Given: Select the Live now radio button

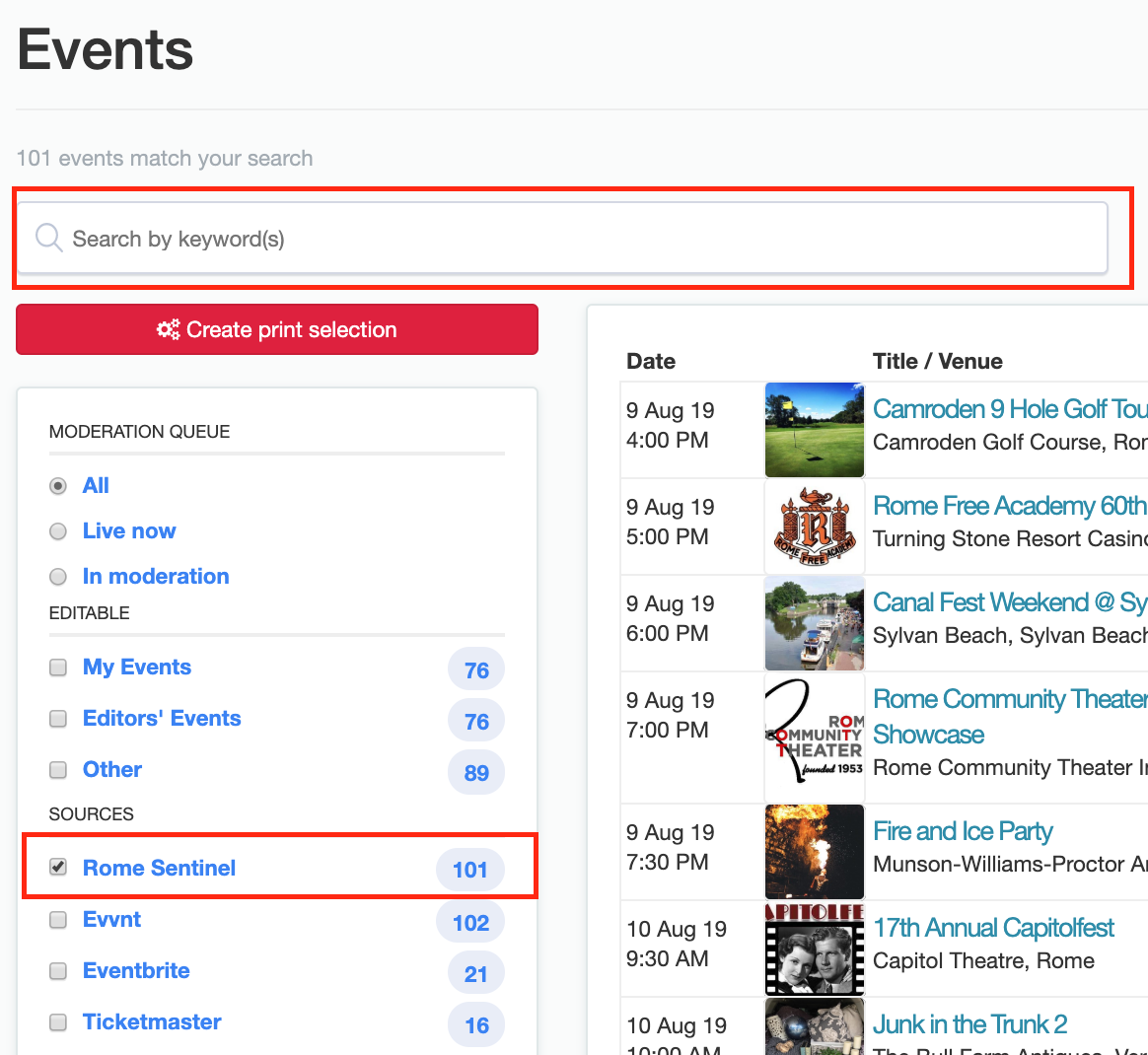Looking at the screenshot, I should 58,531.
